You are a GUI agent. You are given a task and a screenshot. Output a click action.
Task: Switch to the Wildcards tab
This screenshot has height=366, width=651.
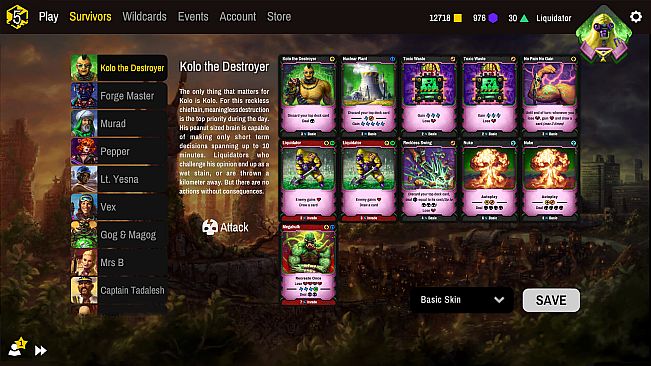point(144,17)
